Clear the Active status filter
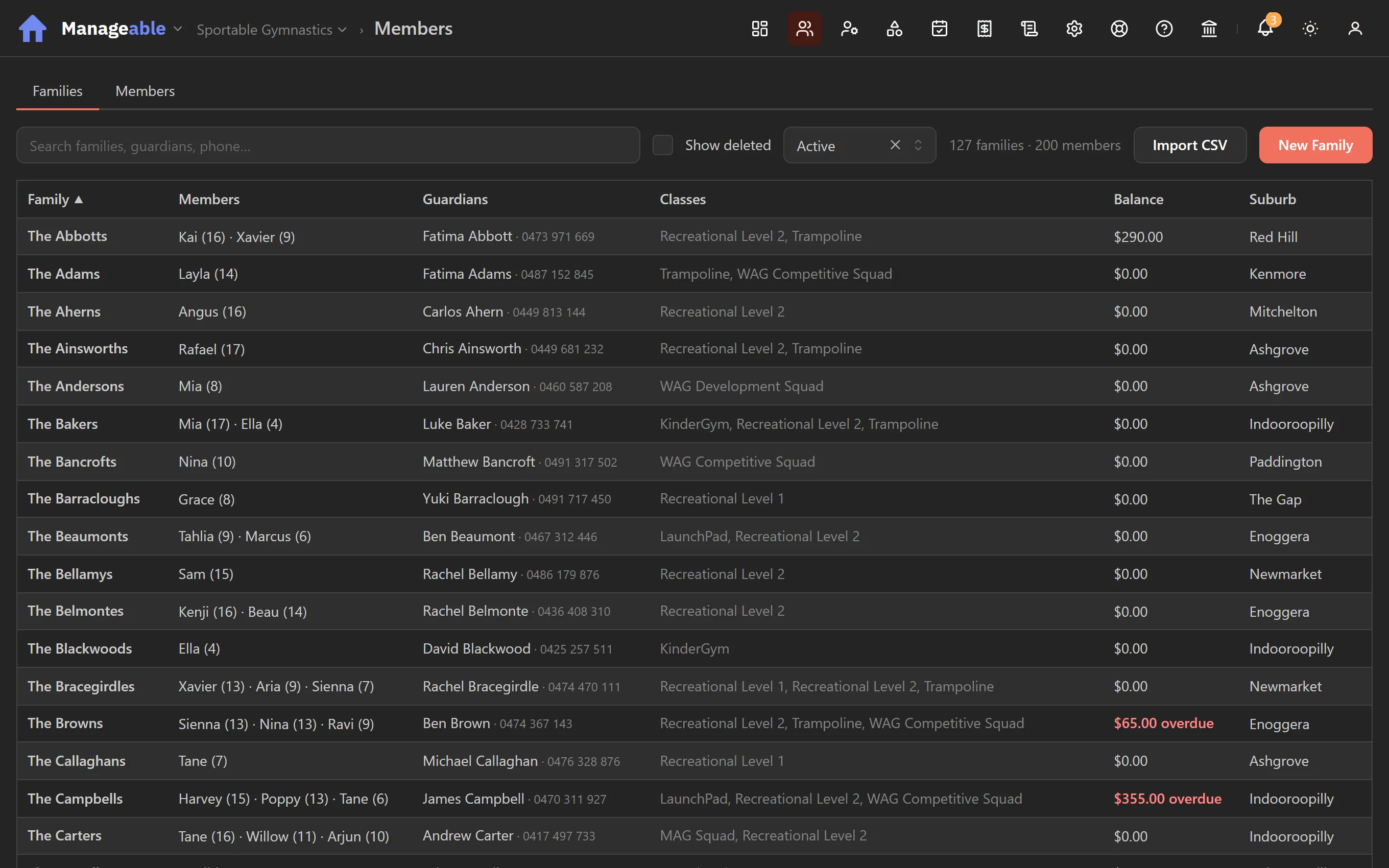The image size is (1389, 868). click(x=895, y=145)
